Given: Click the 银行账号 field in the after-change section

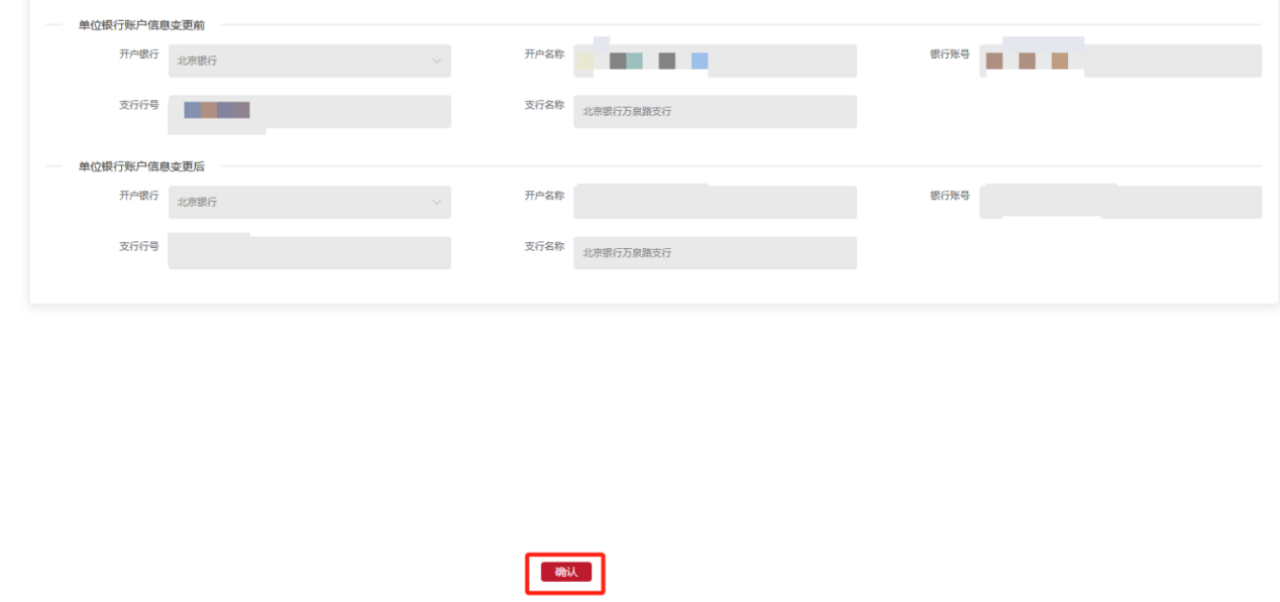Looking at the screenshot, I should coord(1120,202).
